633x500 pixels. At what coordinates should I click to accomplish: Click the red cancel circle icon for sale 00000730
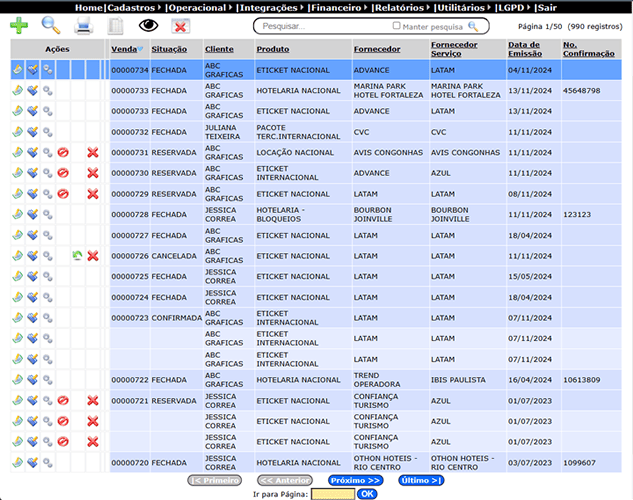tap(63, 173)
